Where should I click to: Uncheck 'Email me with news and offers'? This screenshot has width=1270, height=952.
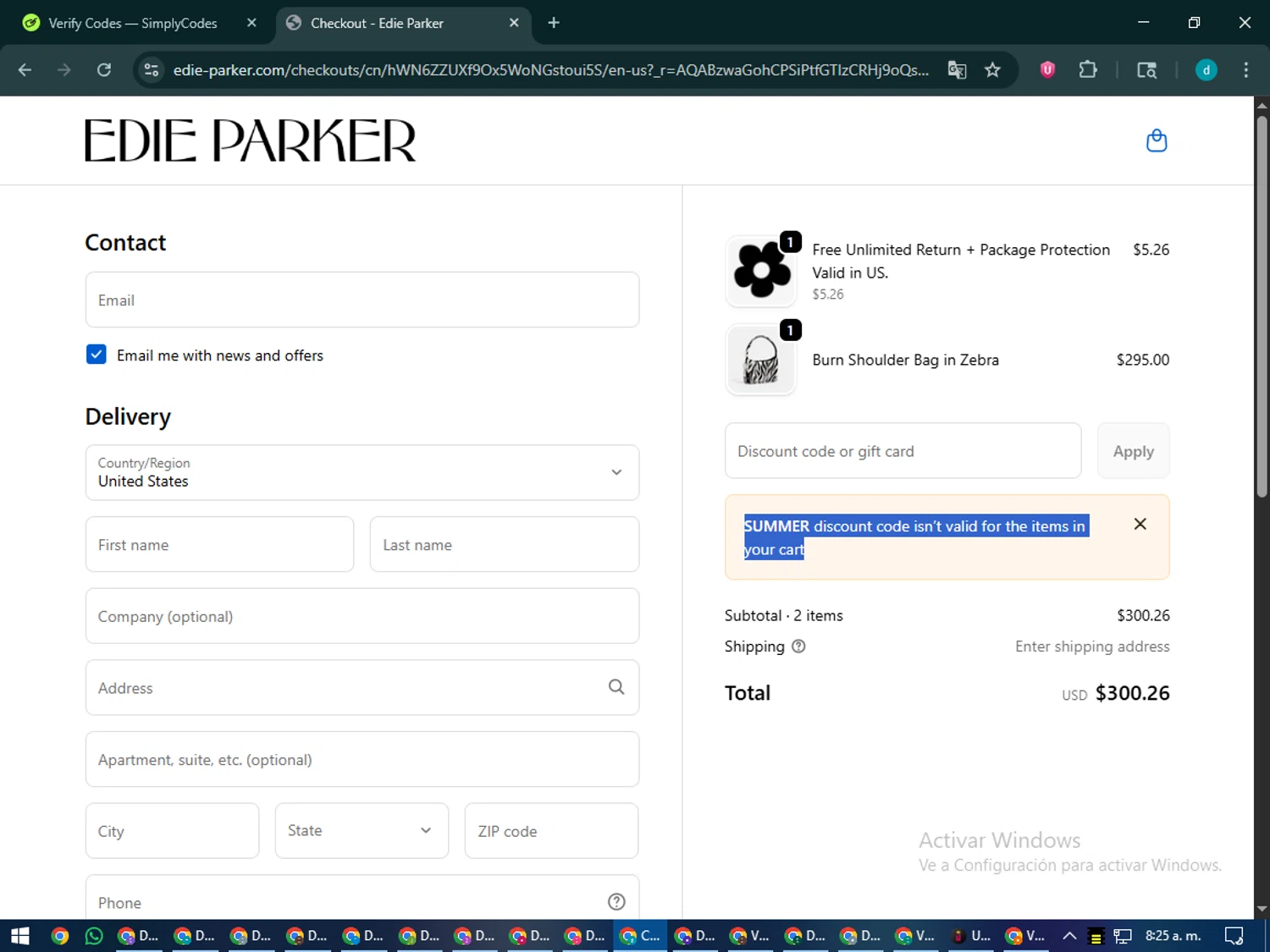[x=97, y=355]
